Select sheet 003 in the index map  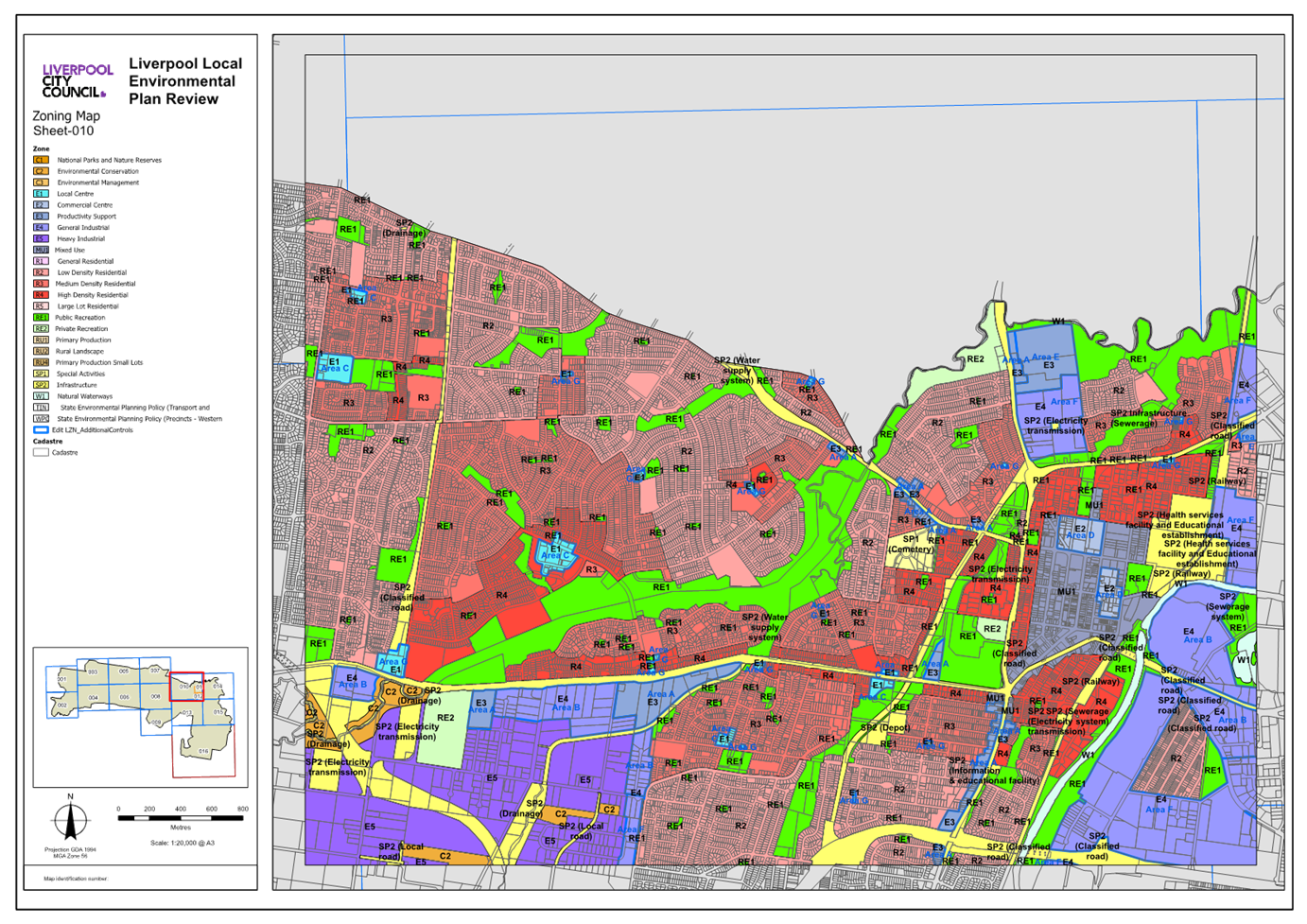[93, 671]
